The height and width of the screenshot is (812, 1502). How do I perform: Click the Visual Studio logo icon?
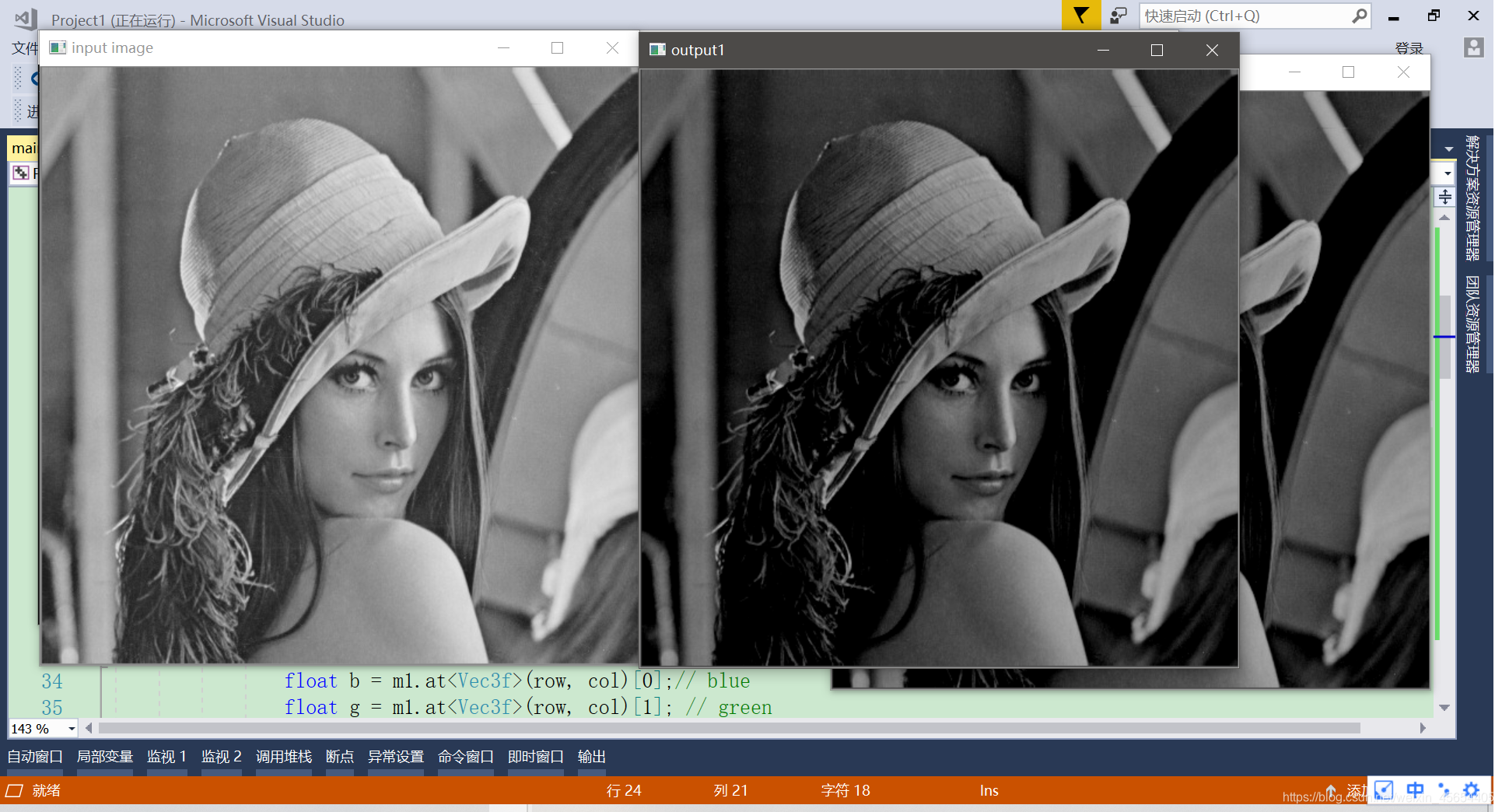[x=26, y=19]
